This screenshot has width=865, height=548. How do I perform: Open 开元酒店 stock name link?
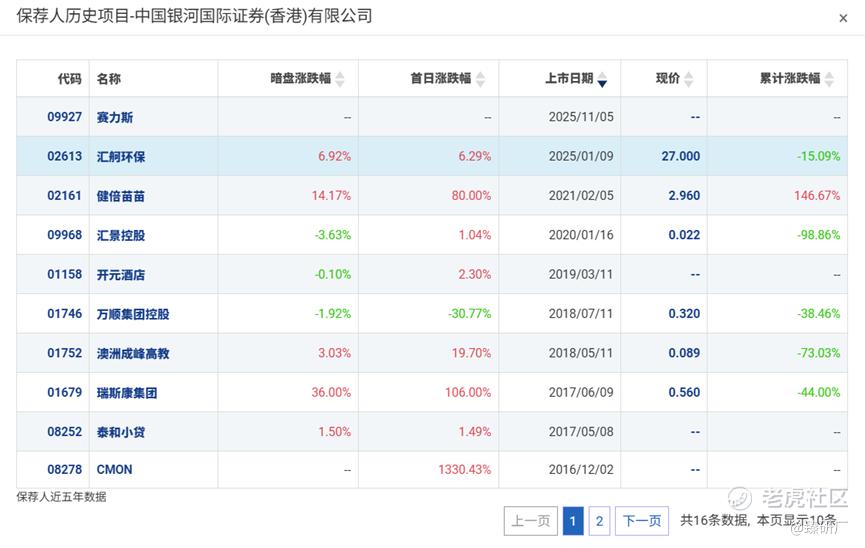coord(121,275)
